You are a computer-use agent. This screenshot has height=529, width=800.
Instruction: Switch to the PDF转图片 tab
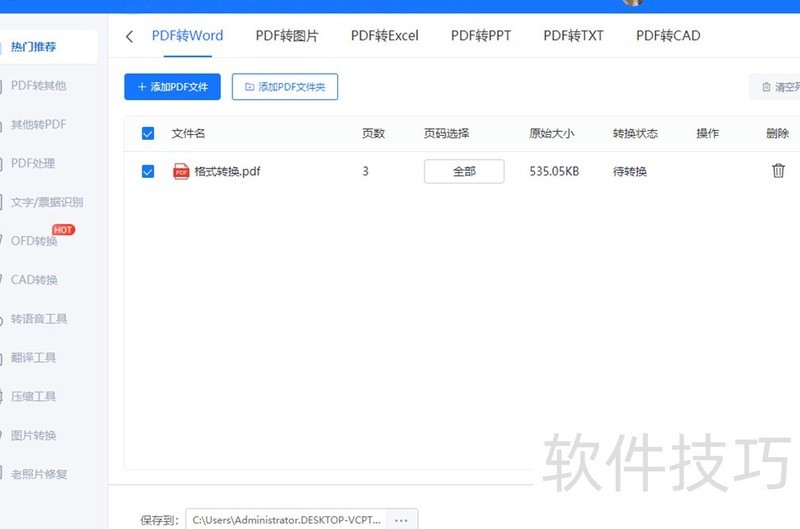pos(287,36)
